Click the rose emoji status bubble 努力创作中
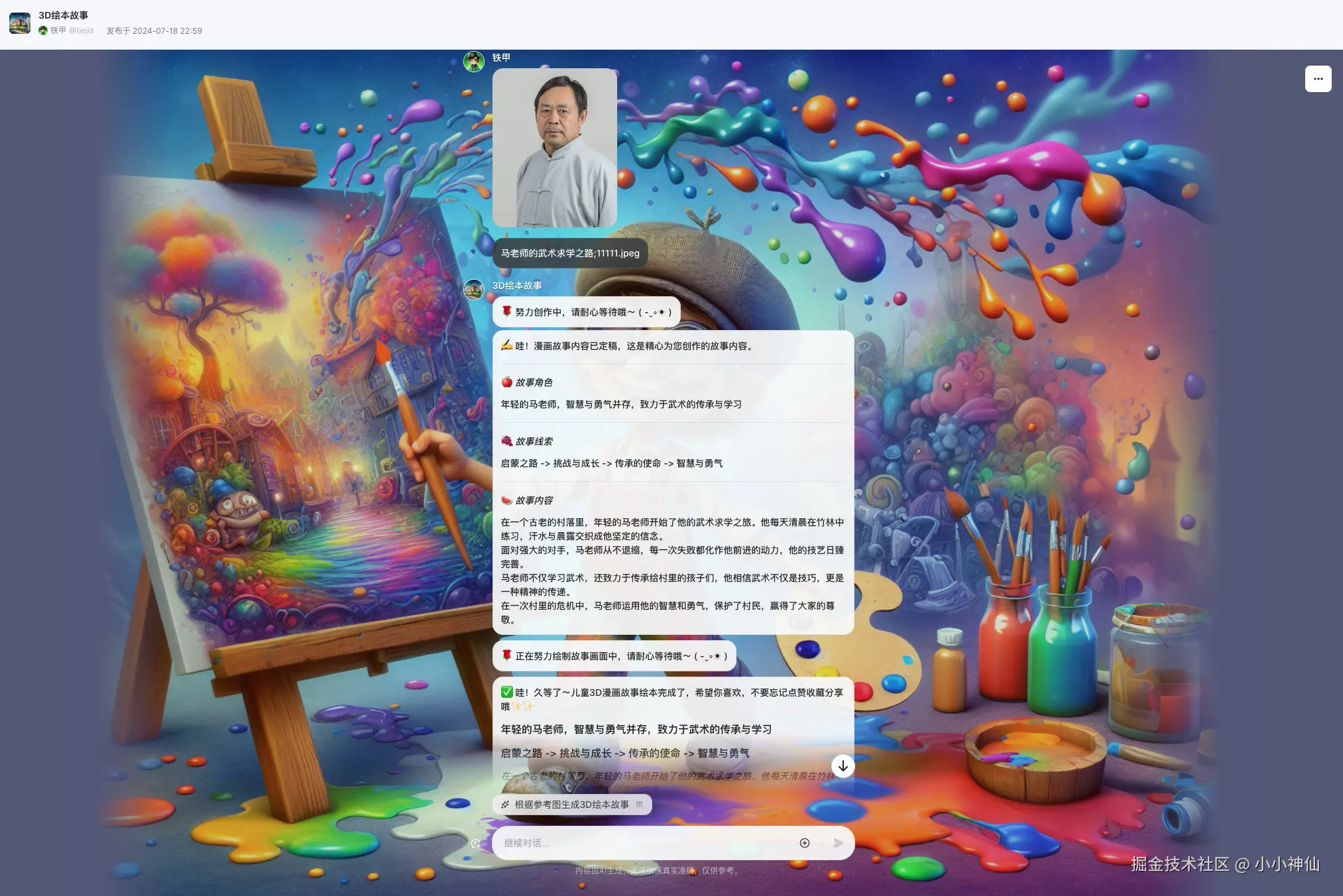The height and width of the screenshot is (896, 1343). (587, 311)
